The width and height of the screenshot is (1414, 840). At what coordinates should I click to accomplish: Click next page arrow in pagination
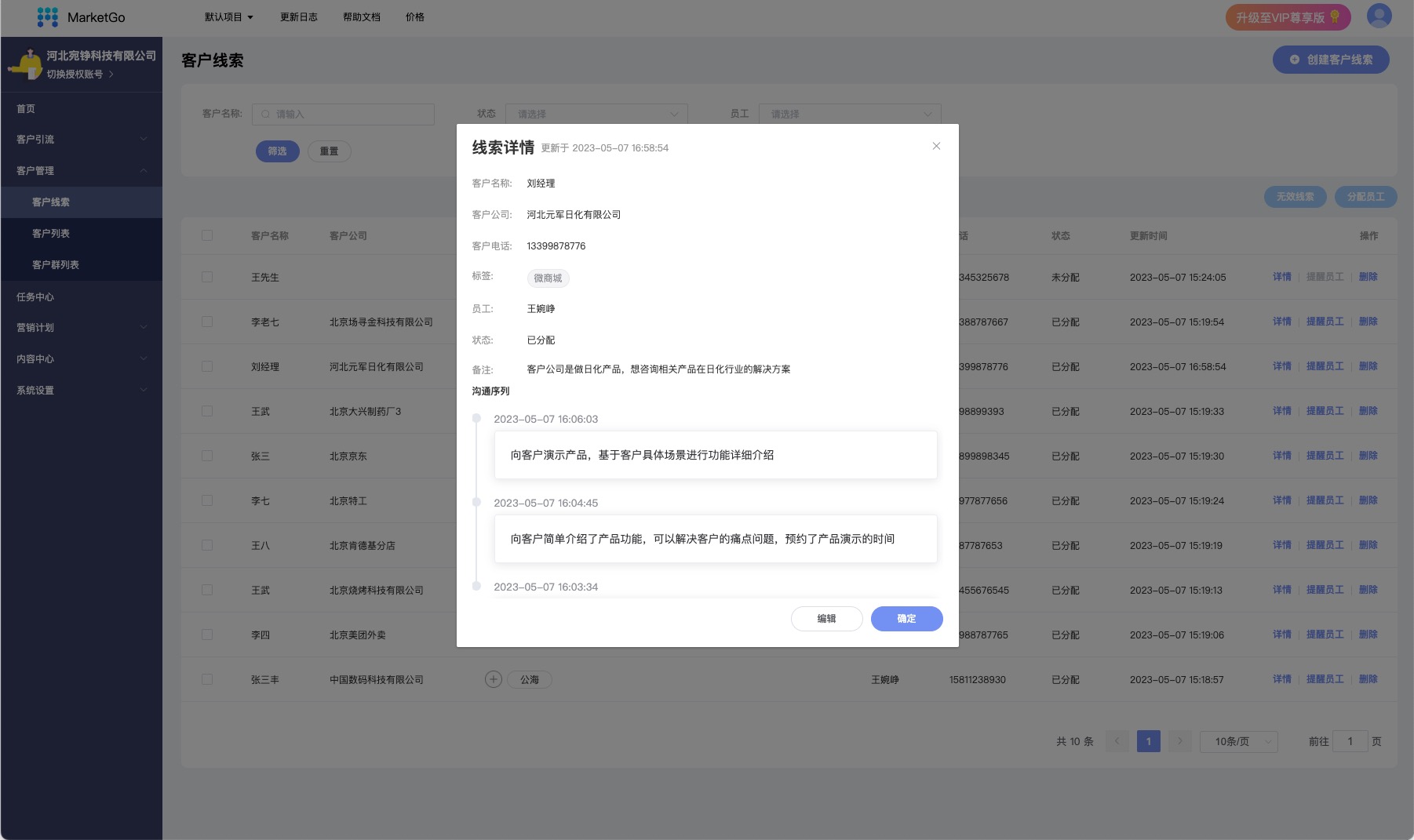tap(1179, 740)
